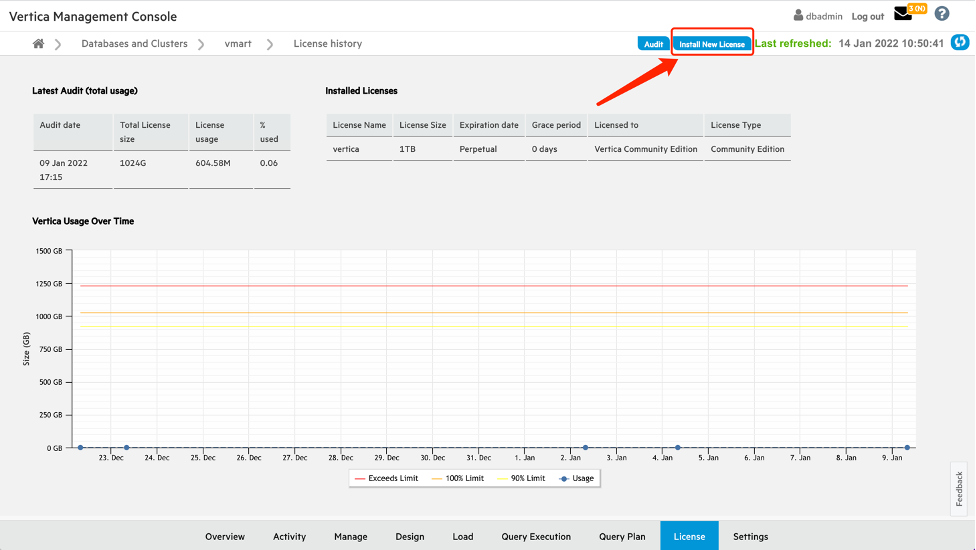Click the dbadmin user icon
This screenshot has height=550, width=976.
coord(798,16)
